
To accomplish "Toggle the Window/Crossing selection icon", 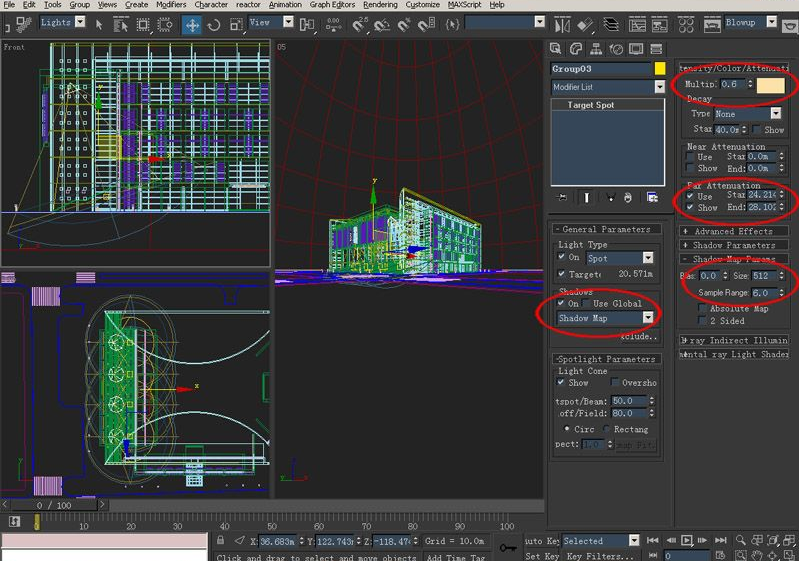I will point(165,24).
